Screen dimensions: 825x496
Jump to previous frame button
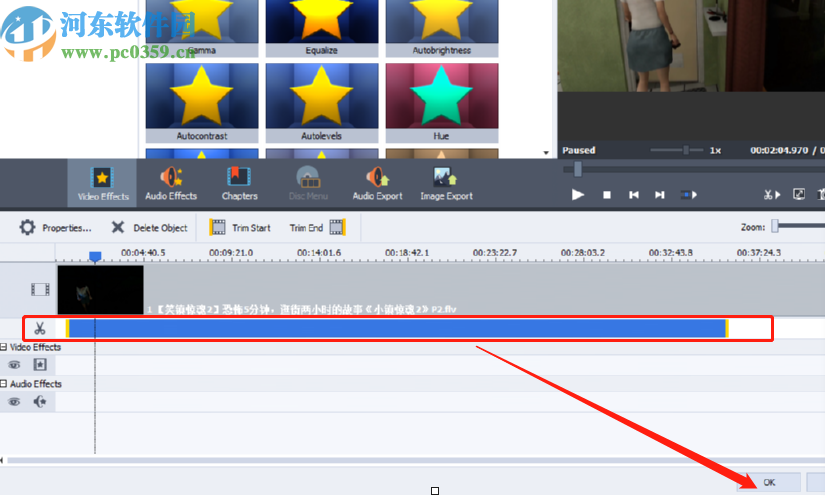click(x=633, y=195)
